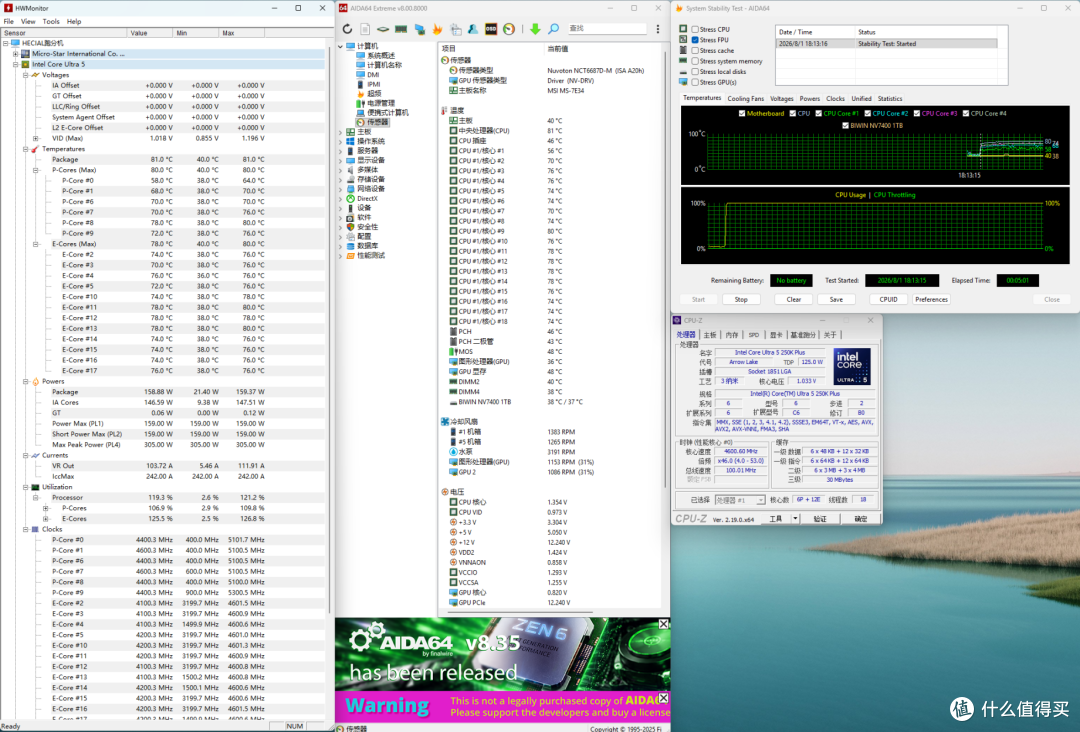Image resolution: width=1080 pixels, height=732 pixels.
Task: Click the 查找 search field in AIDA64
Action: [607, 28]
